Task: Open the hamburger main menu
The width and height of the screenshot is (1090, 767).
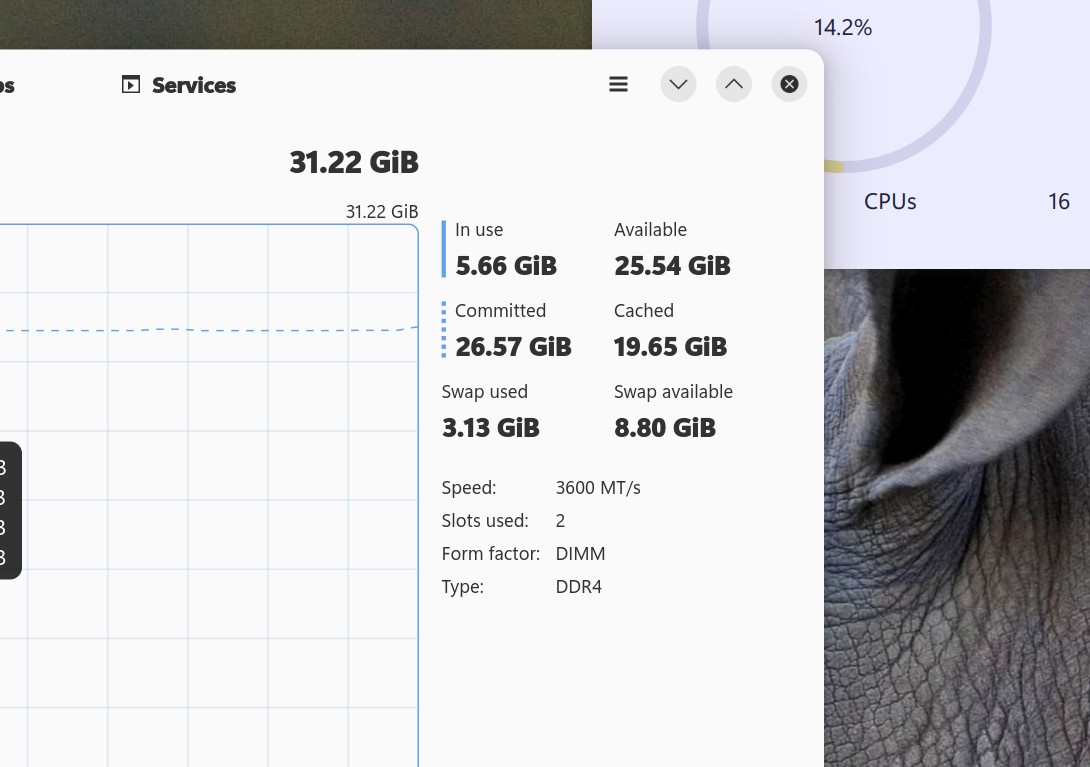Action: pyautogui.click(x=618, y=85)
